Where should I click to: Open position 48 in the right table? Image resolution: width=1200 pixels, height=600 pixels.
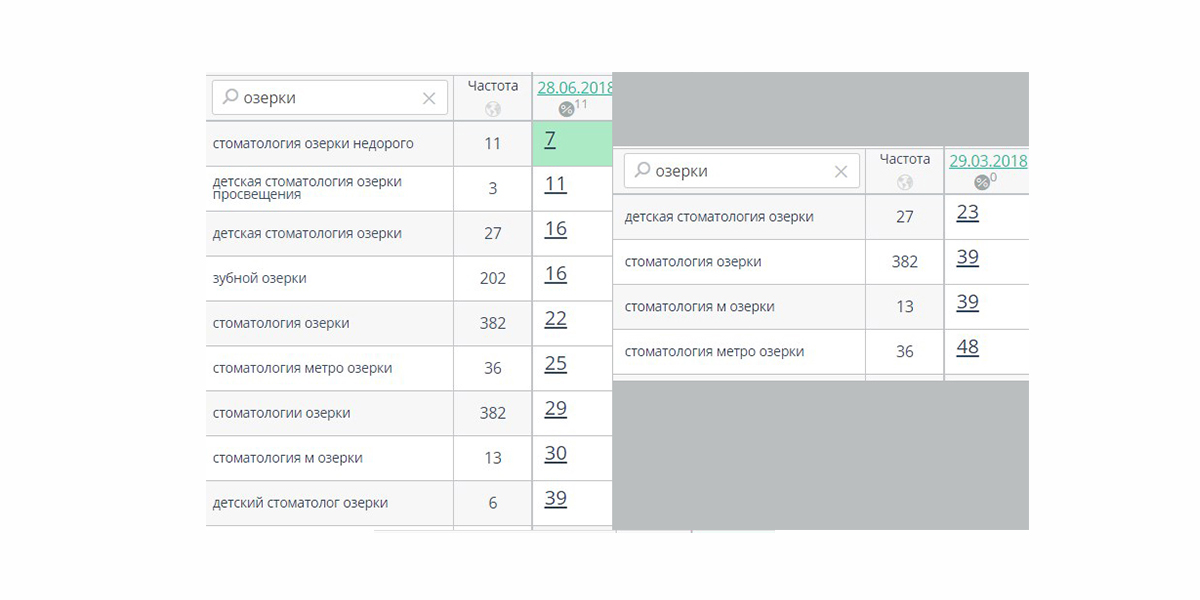click(x=967, y=348)
